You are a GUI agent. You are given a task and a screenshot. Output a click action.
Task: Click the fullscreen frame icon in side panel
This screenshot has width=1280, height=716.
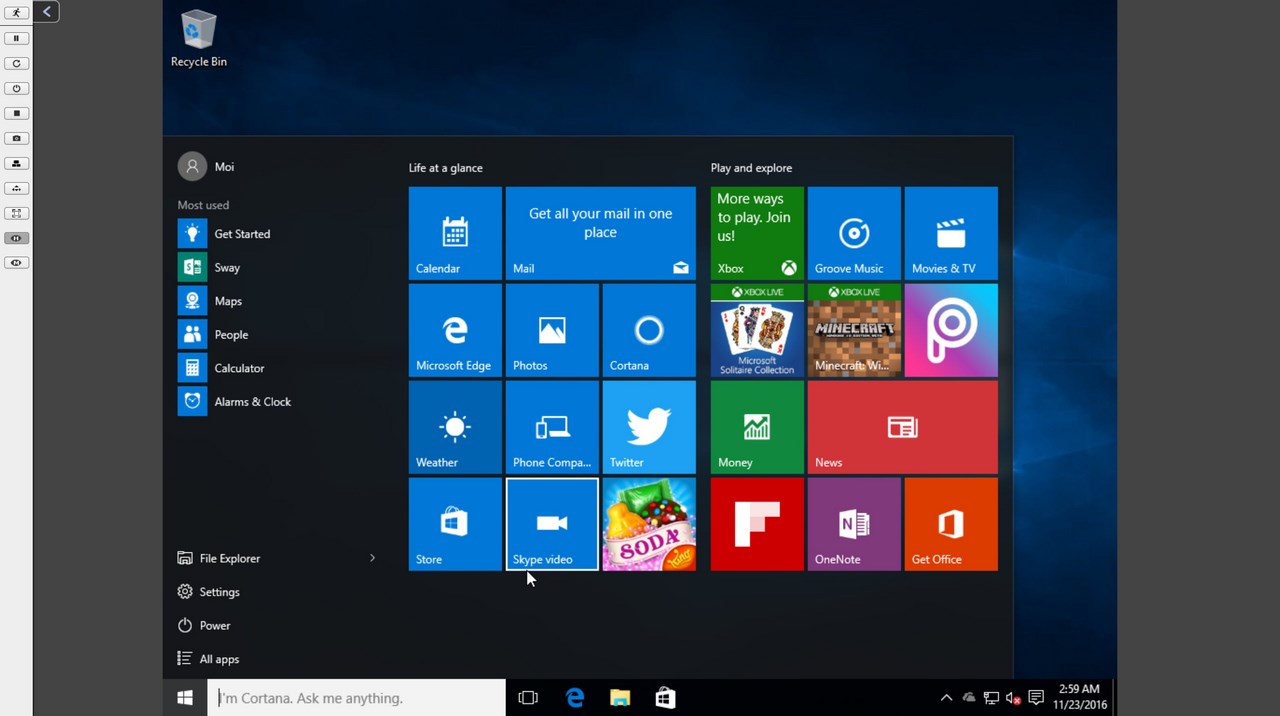[16, 213]
